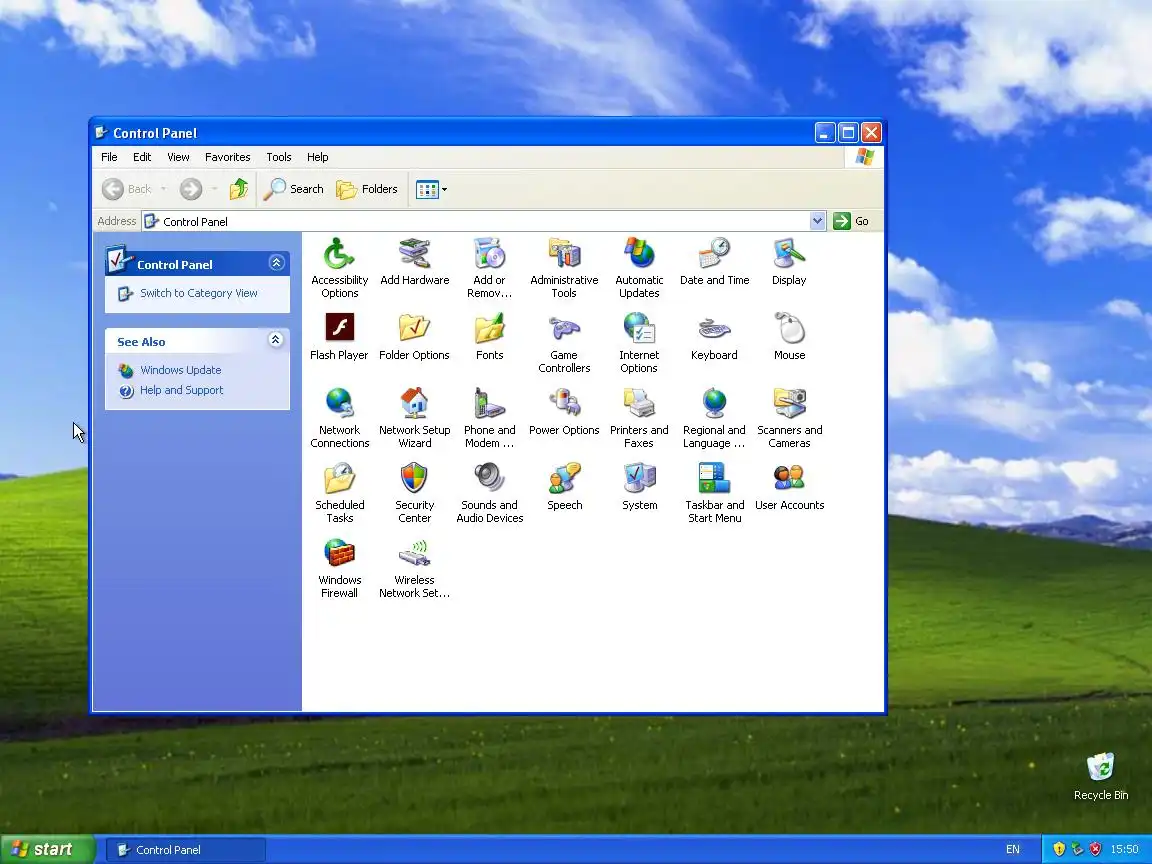Toggle the Folders pane button
Viewport: 1152px width, 864px height.
tap(367, 189)
